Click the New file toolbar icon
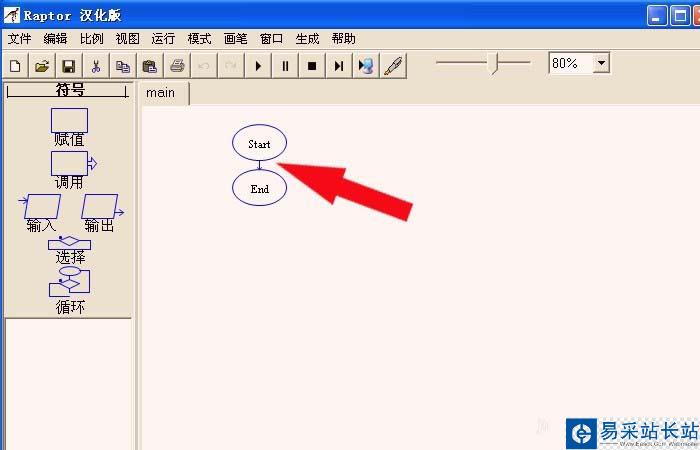700x450 pixels. coord(15,66)
